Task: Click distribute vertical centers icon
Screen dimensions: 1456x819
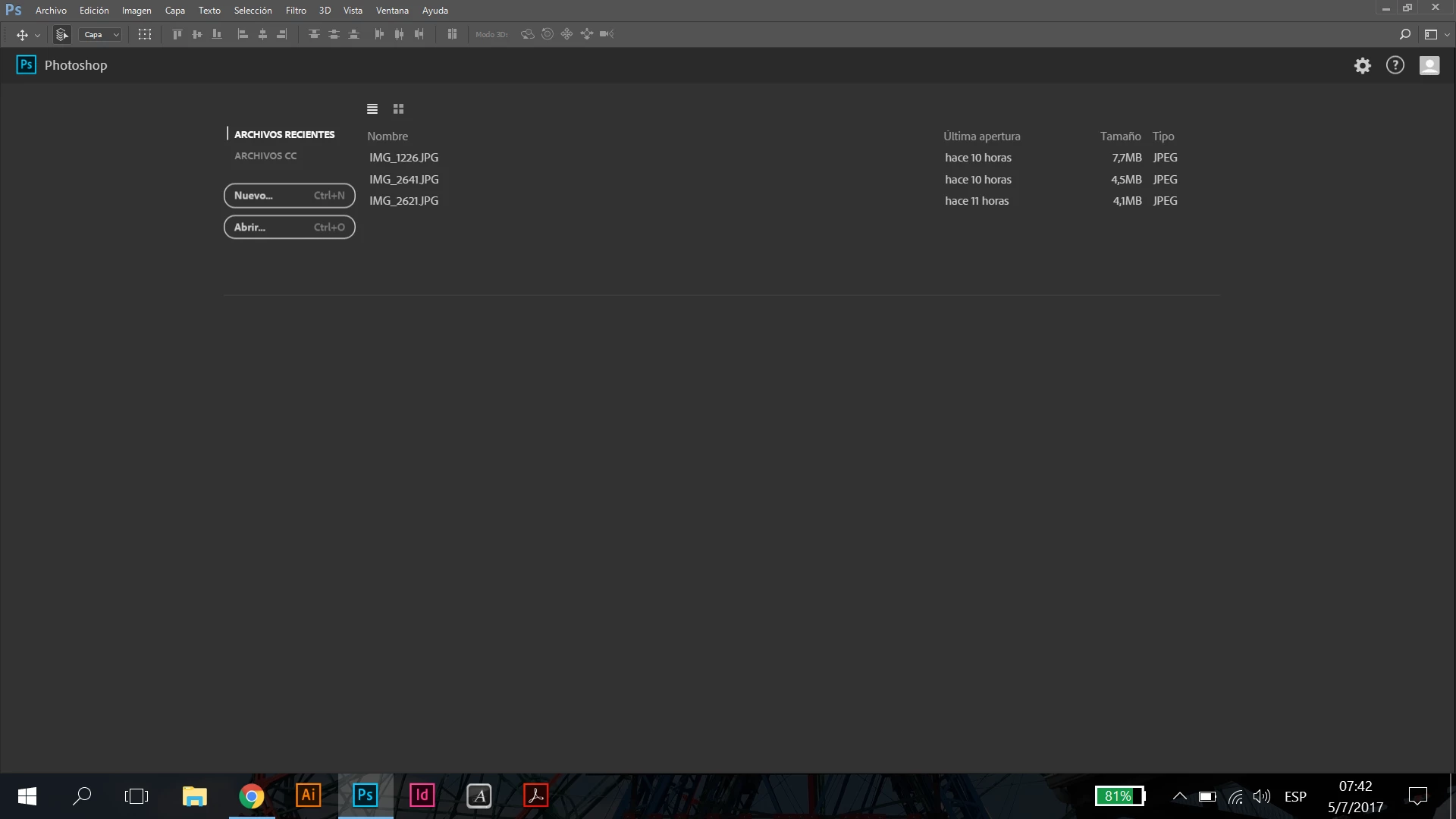Action: 334,34
